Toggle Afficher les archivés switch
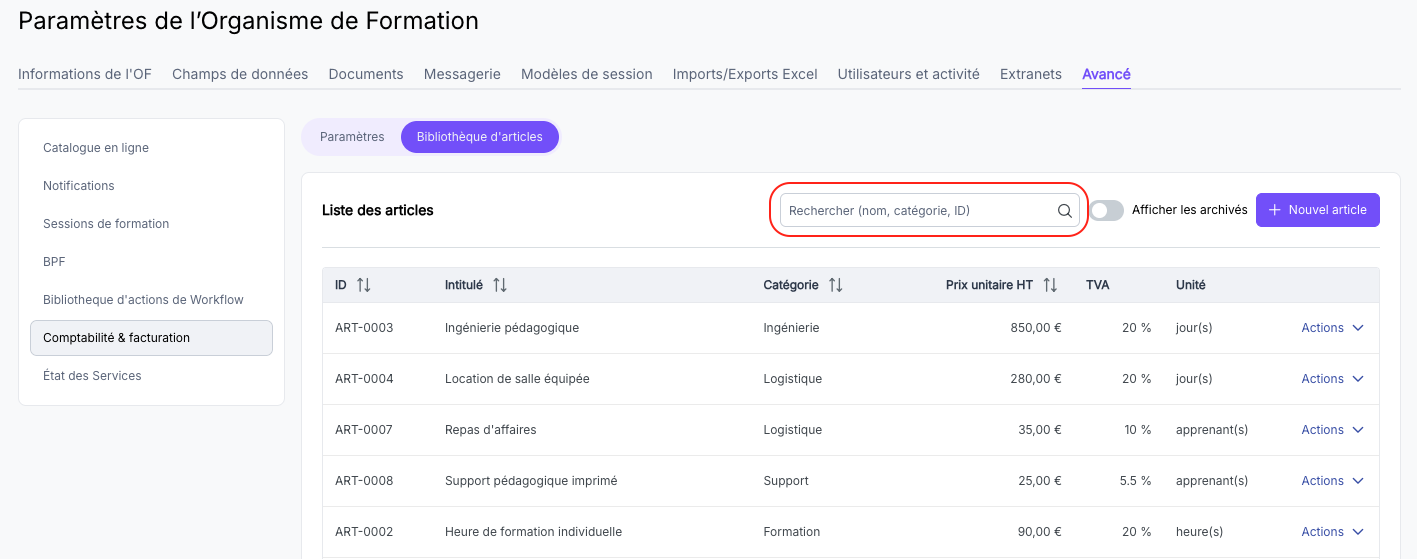Screen dimensions: 1417x559 [x=1107, y=210]
